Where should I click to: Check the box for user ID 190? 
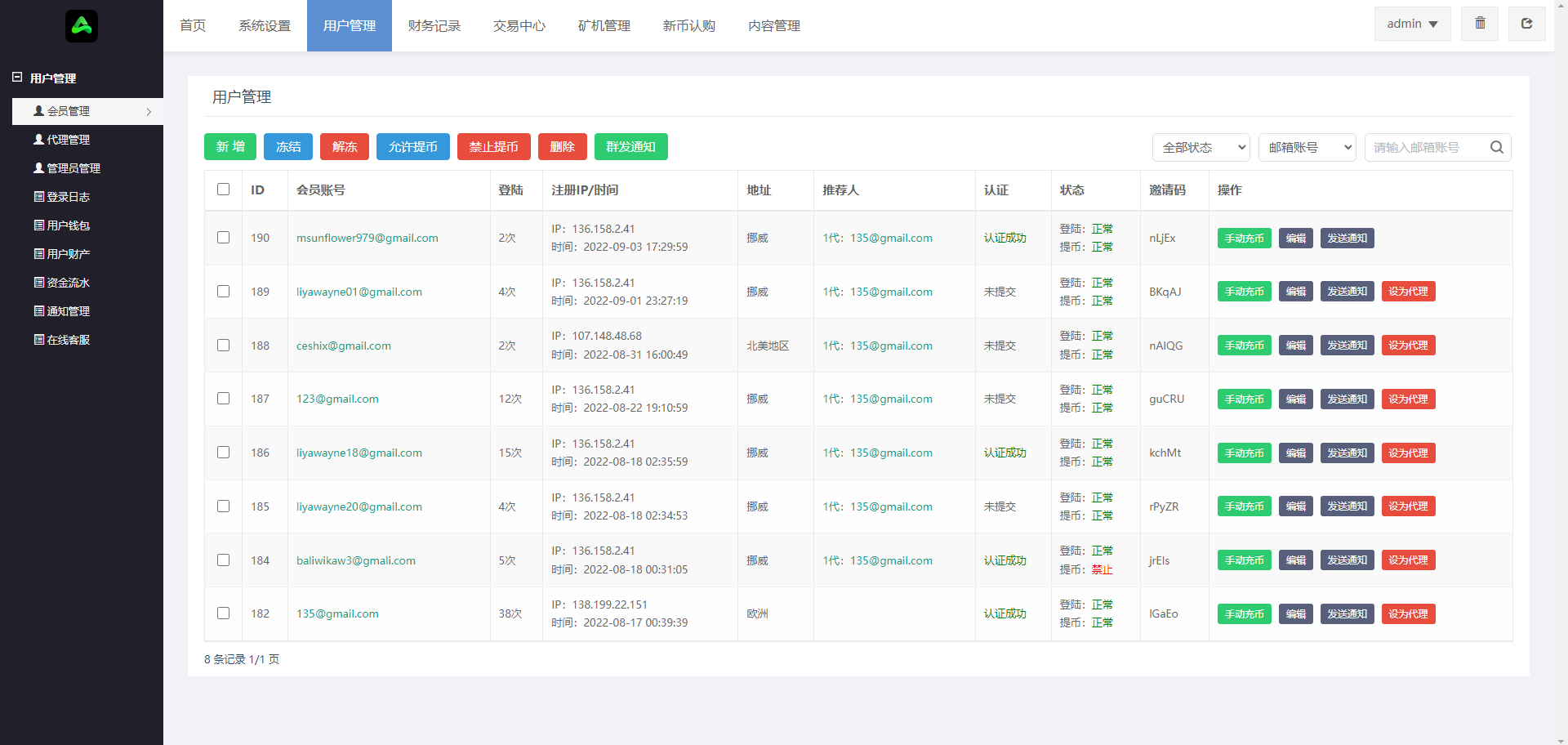pyautogui.click(x=223, y=238)
